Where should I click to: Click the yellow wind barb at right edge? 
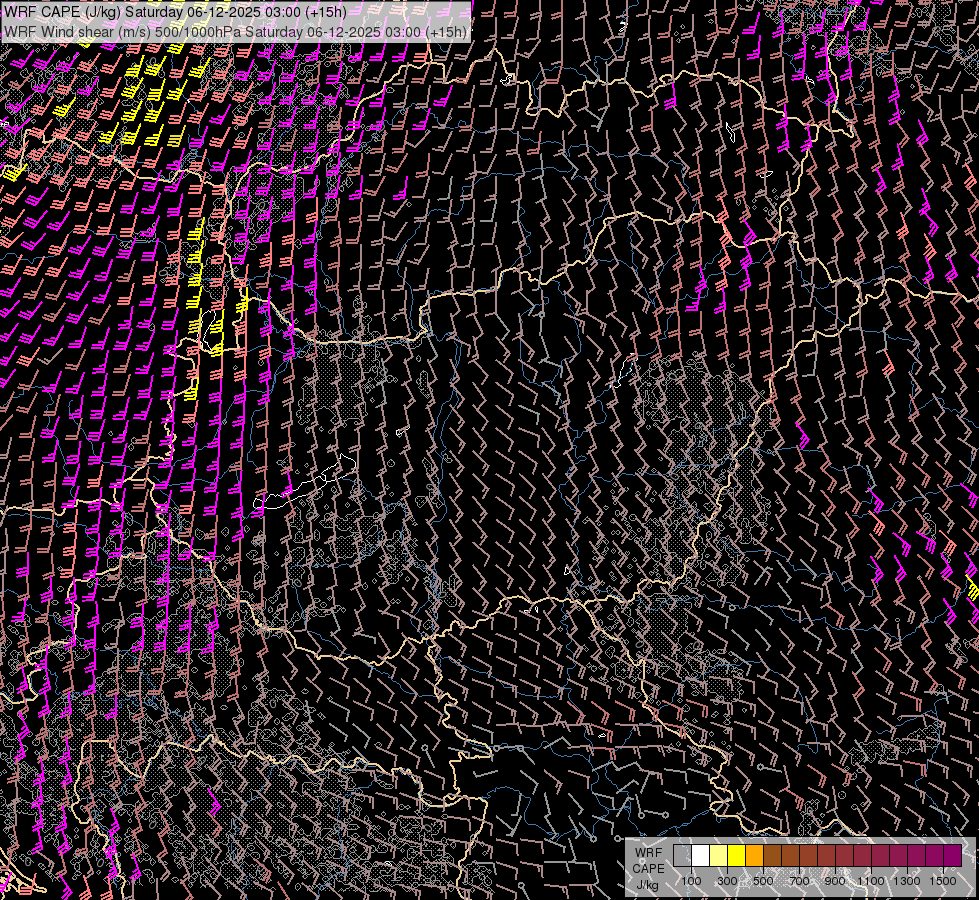click(972, 590)
